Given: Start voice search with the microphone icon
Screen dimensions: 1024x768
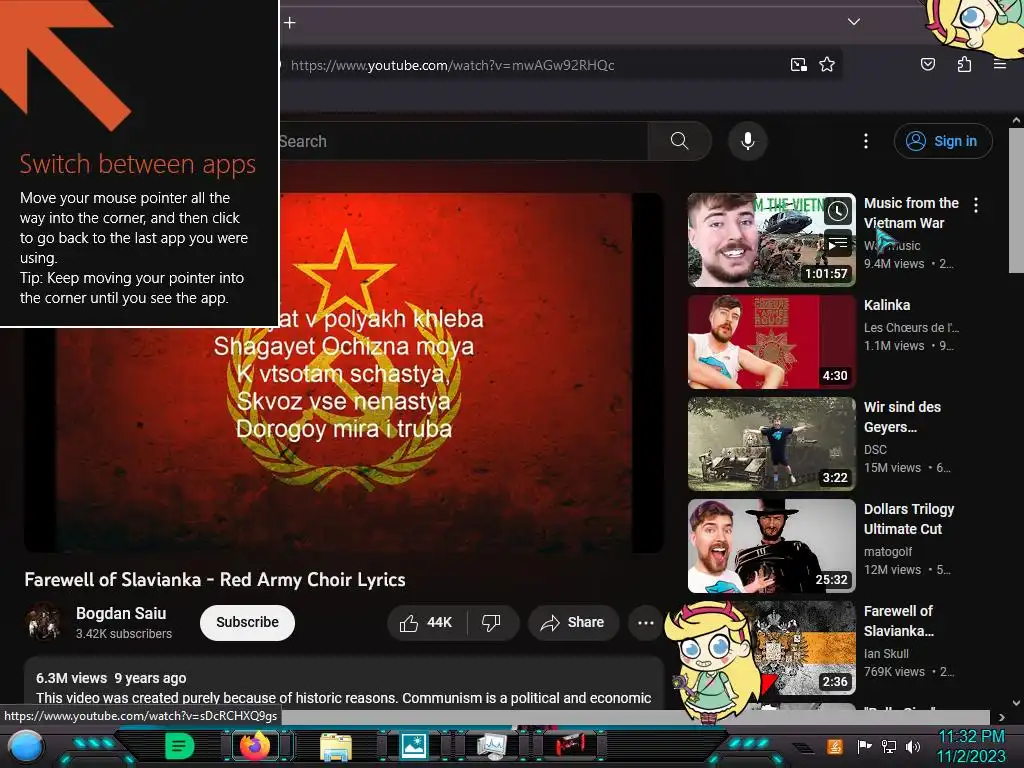Looking at the screenshot, I should [x=748, y=141].
